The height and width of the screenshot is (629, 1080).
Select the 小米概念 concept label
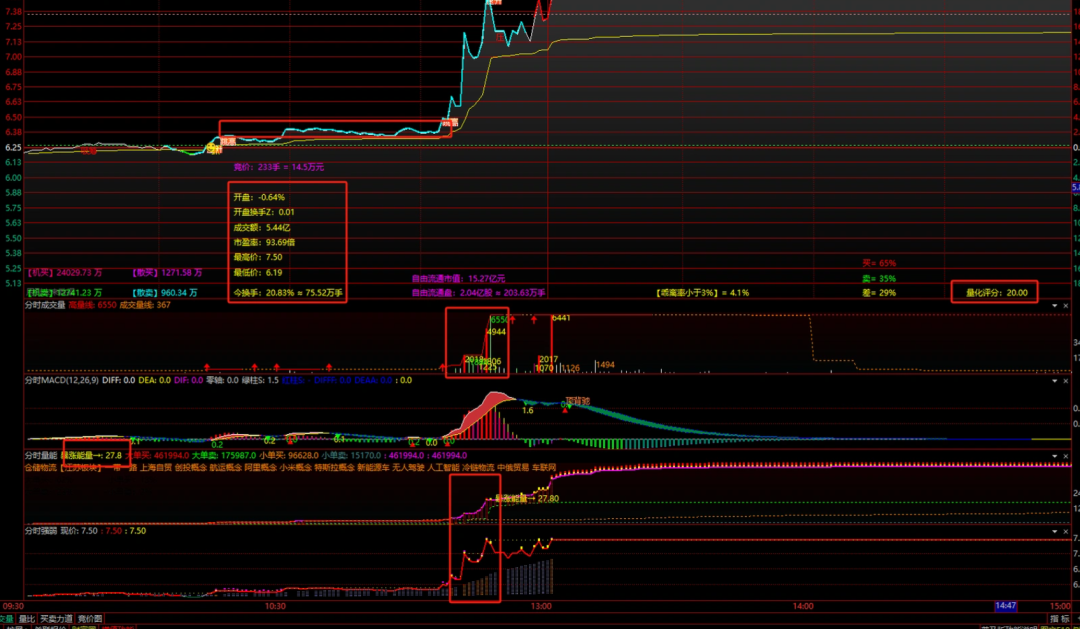pyautogui.click(x=295, y=468)
